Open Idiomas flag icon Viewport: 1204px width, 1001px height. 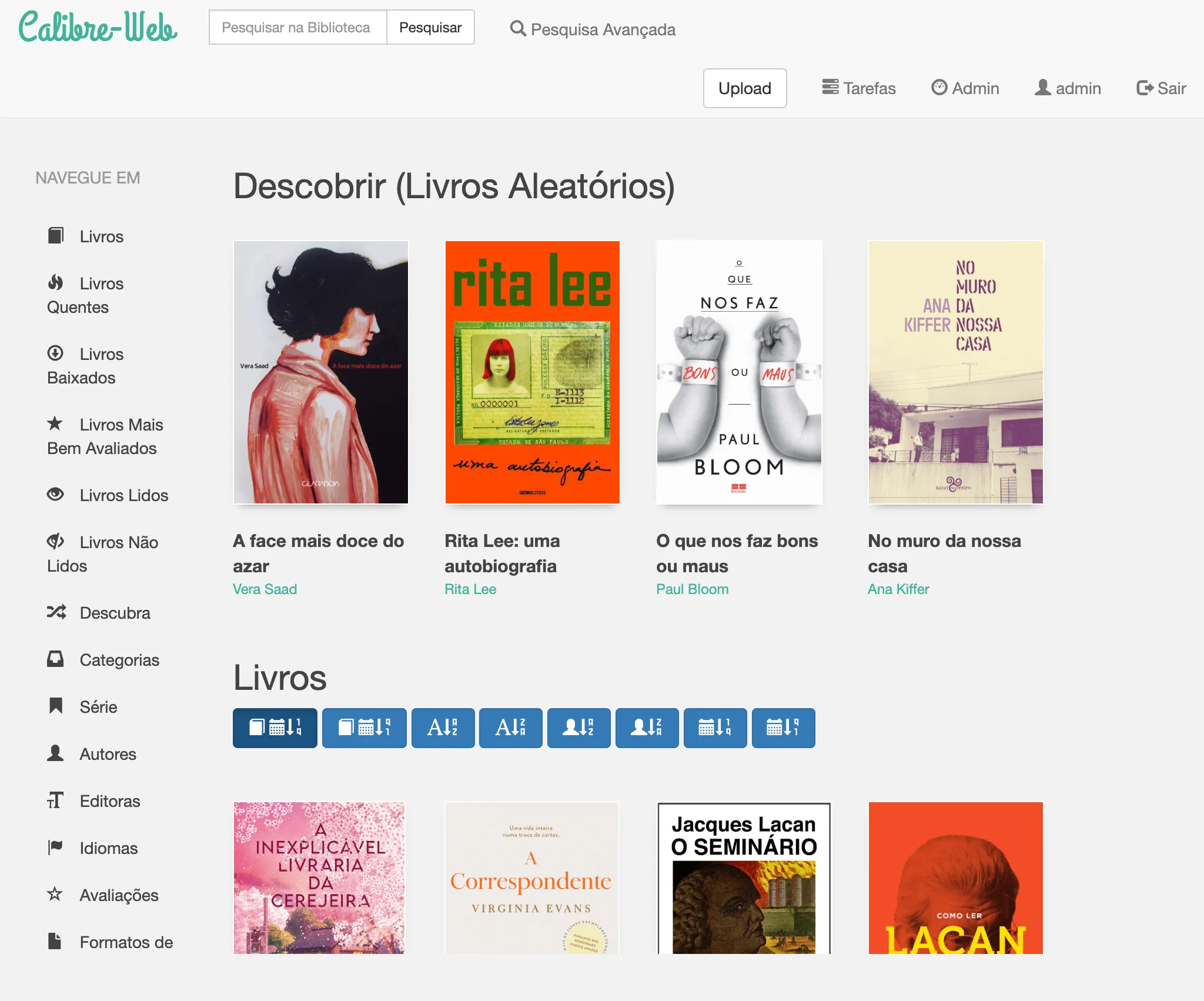[x=55, y=847]
